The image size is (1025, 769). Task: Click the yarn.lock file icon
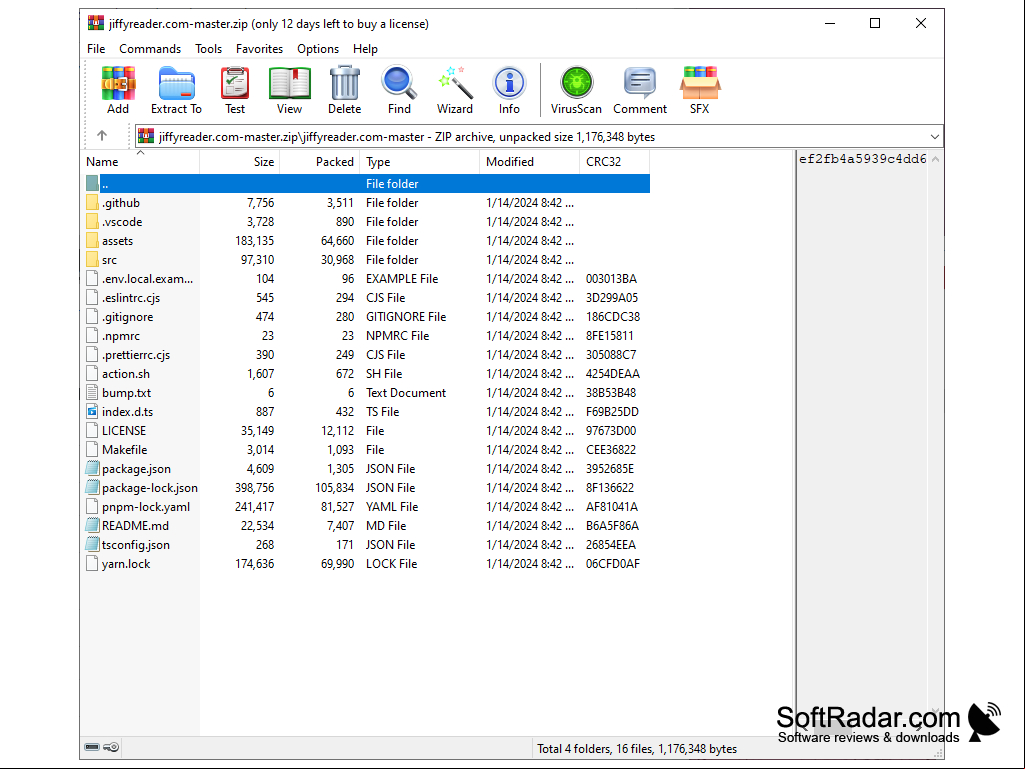click(x=92, y=563)
